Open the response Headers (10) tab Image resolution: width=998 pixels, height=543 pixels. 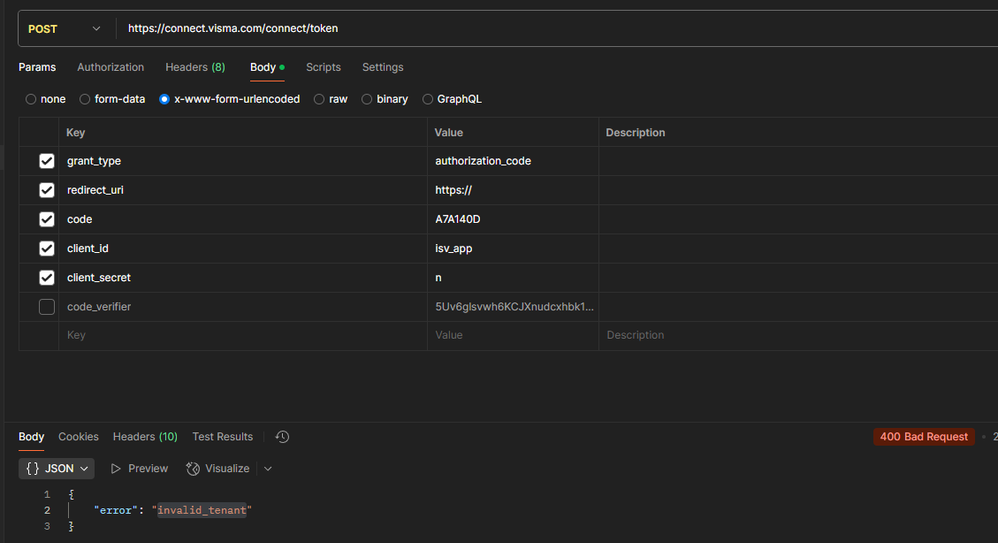tap(145, 437)
